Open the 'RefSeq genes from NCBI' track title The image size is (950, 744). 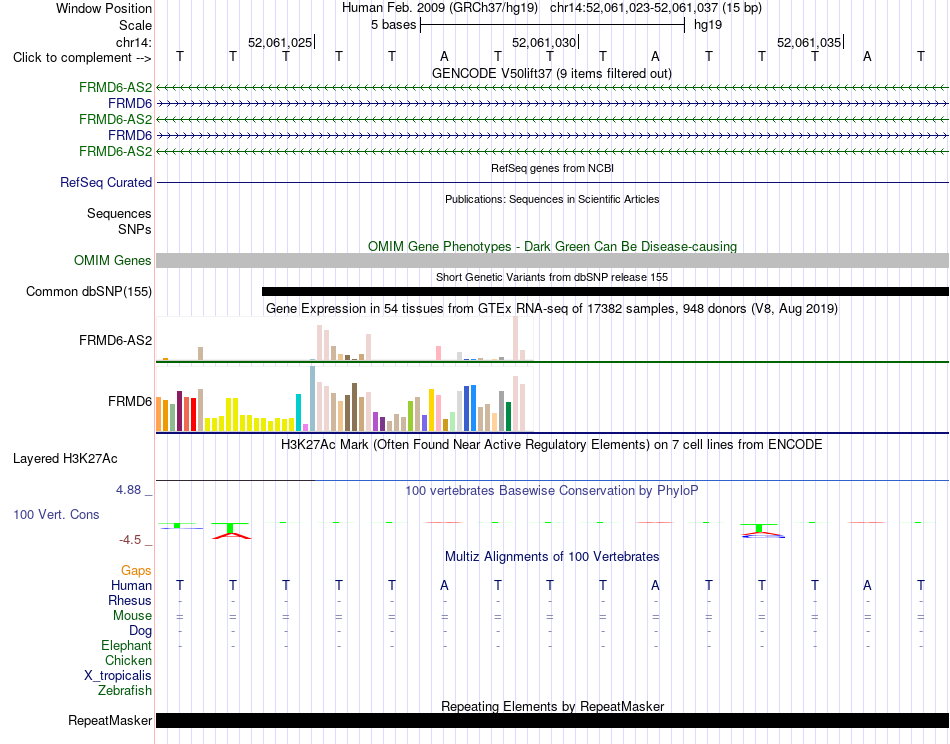point(552,168)
